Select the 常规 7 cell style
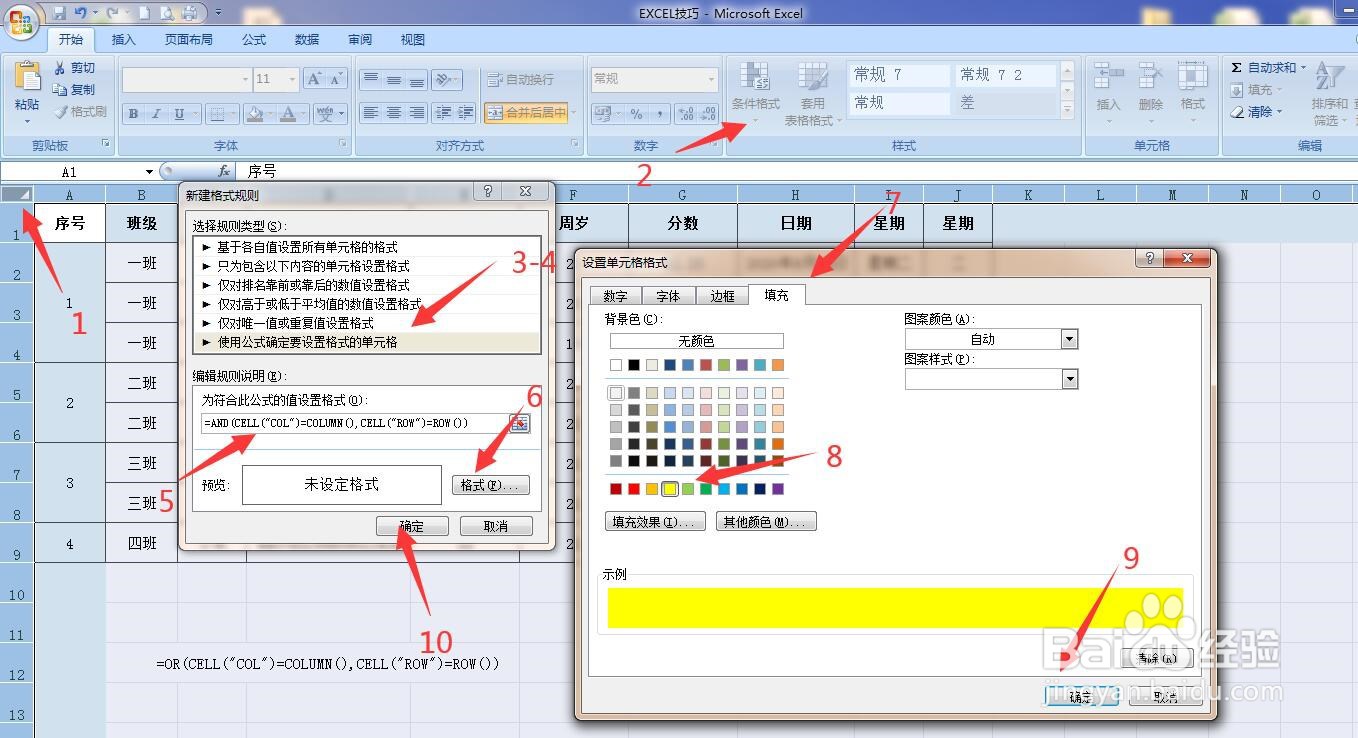This screenshot has width=1358, height=738. (898, 75)
